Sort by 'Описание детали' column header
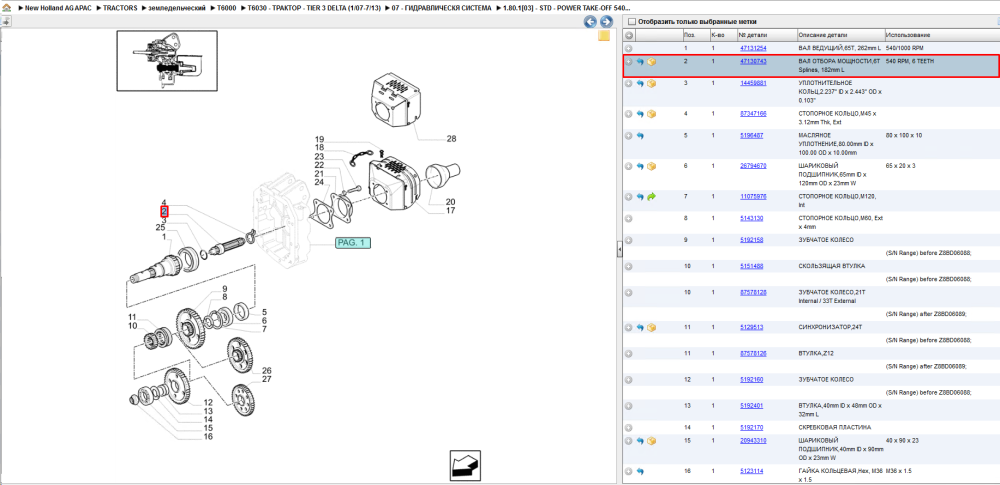Image resolution: width=1000 pixels, height=485 pixels. pos(840,34)
